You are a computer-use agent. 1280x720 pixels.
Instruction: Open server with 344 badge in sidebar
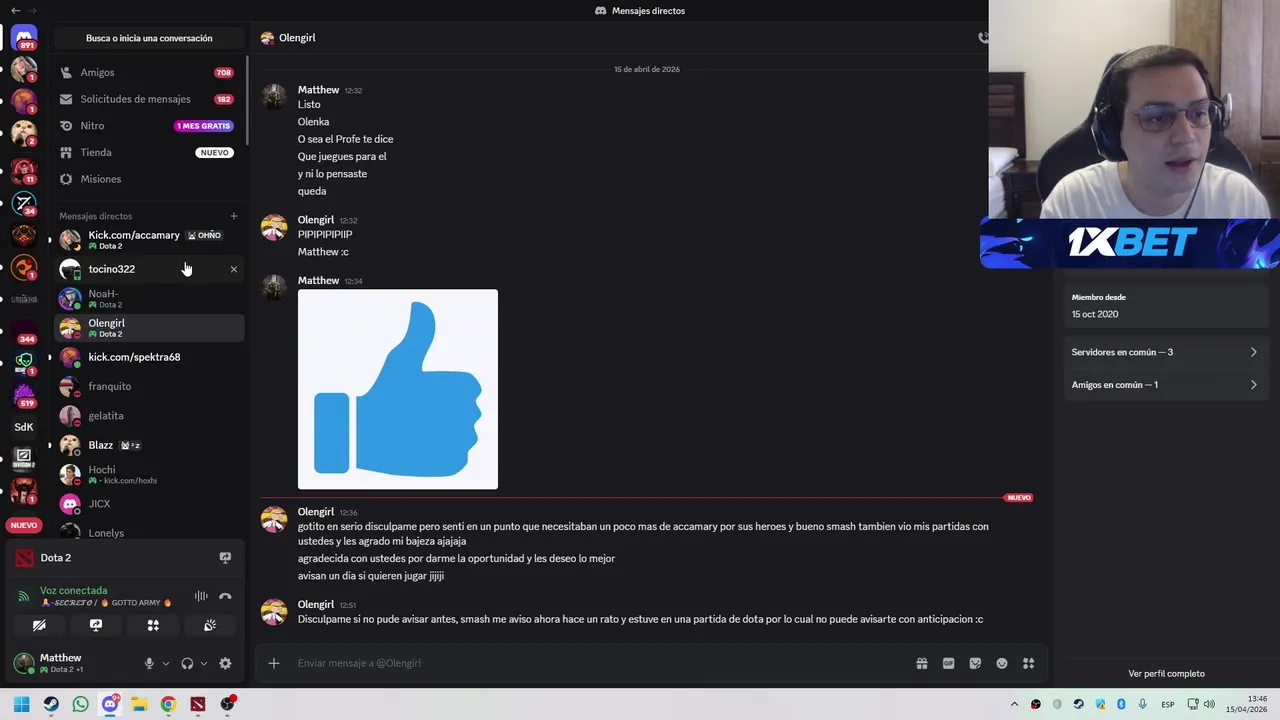(x=24, y=332)
